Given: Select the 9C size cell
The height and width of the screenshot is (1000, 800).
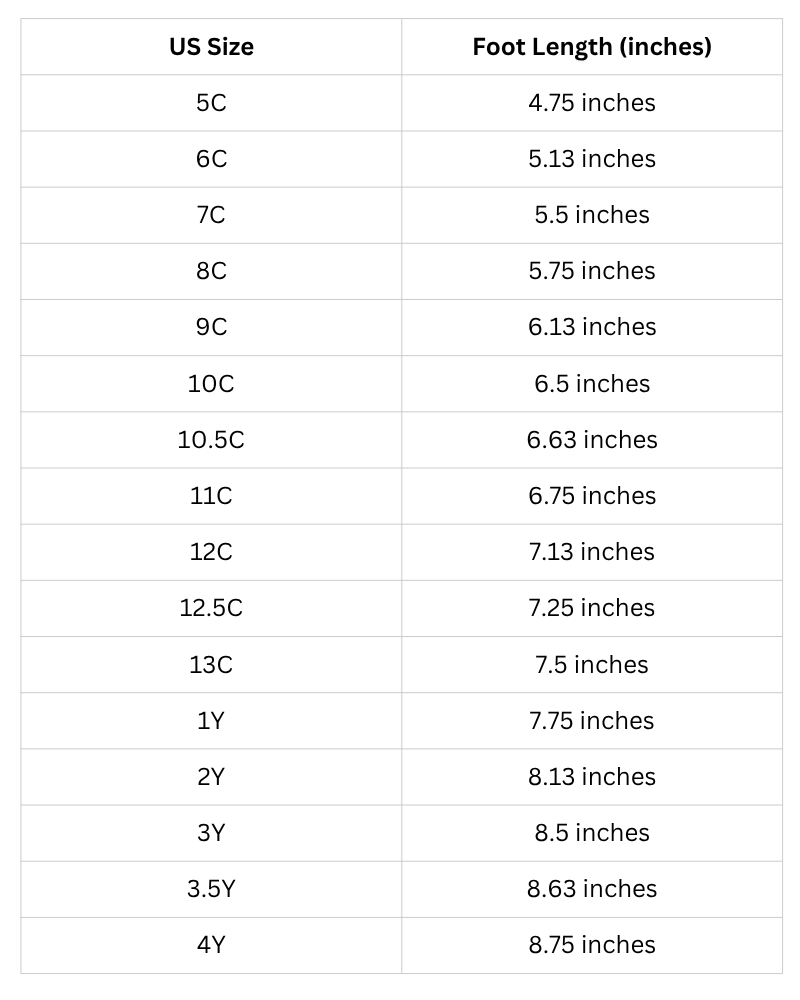Looking at the screenshot, I should tap(211, 327).
